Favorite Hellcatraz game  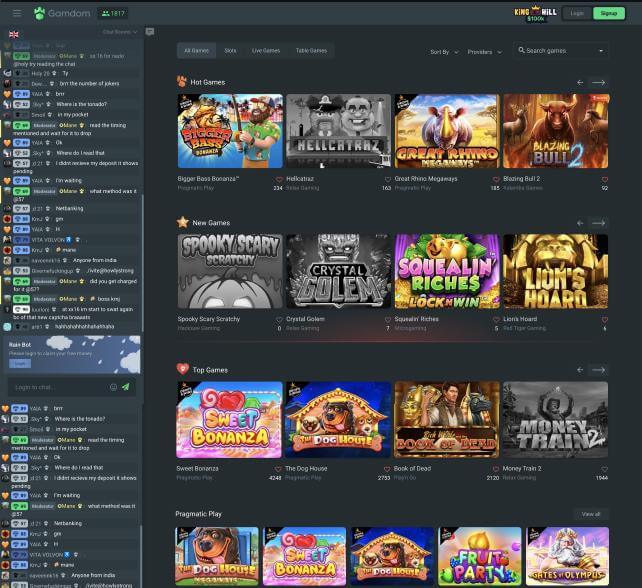click(x=388, y=179)
